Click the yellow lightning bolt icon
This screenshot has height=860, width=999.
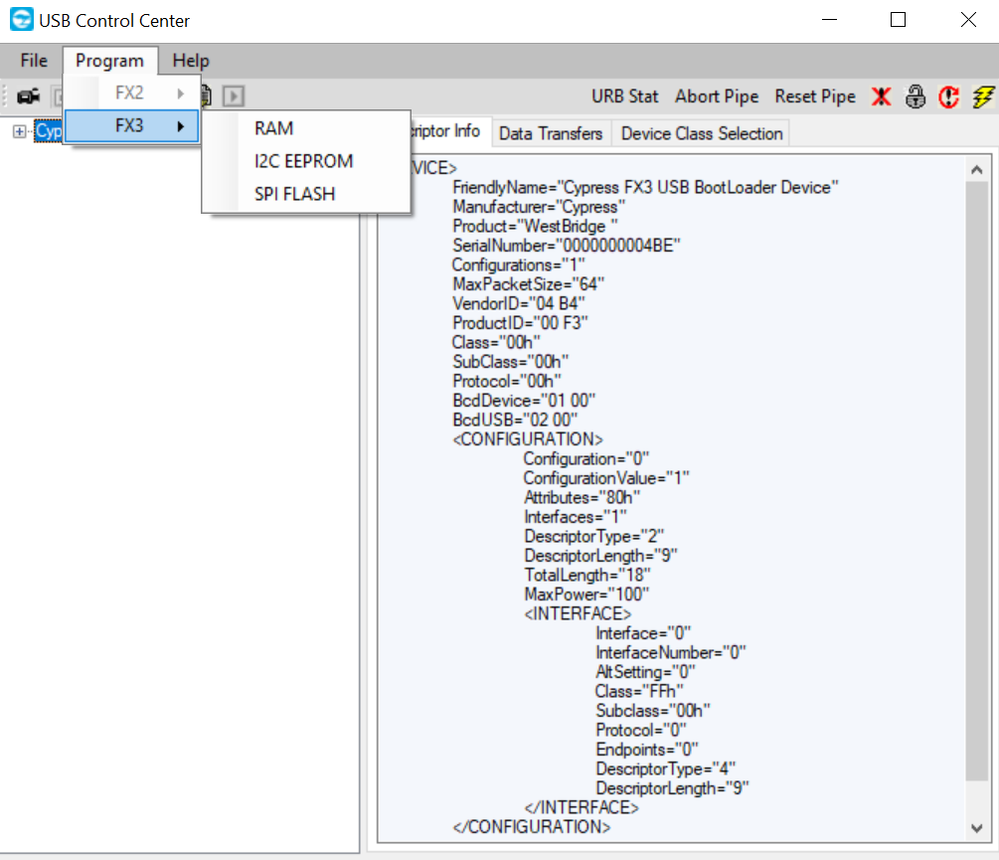(x=982, y=96)
